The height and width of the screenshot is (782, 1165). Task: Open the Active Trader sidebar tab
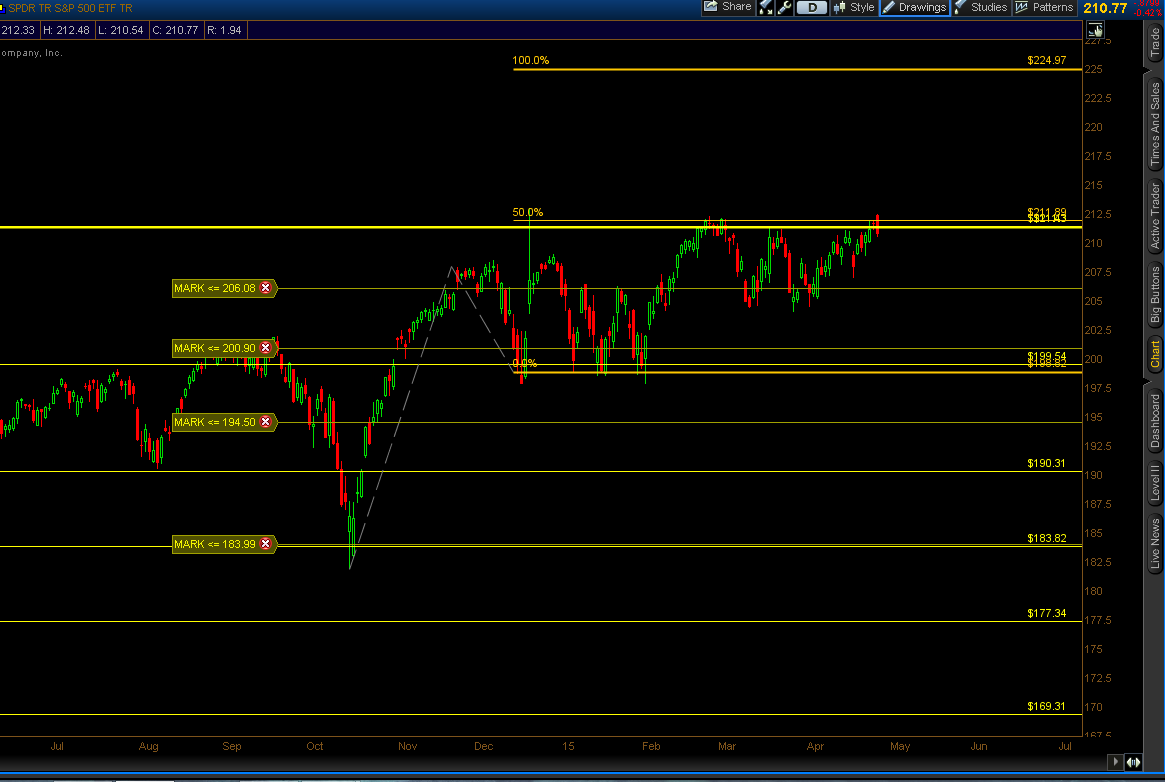tap(1155, 215)
